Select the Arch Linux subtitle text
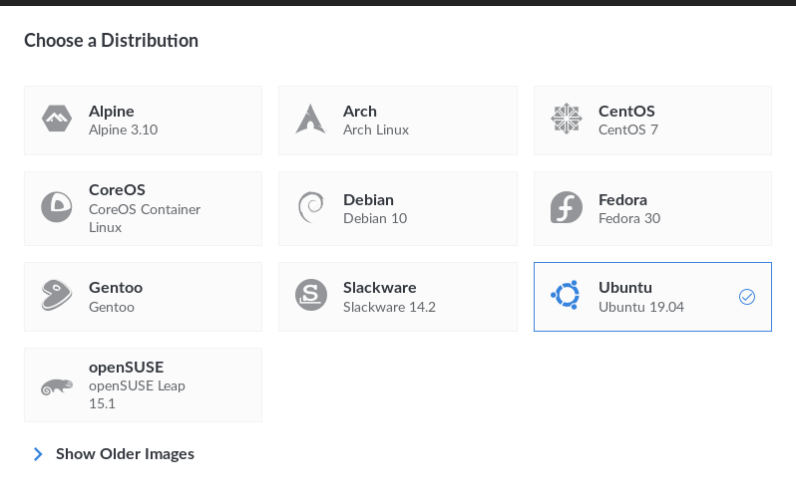This screenshot has width=796, height=502. 376,130
